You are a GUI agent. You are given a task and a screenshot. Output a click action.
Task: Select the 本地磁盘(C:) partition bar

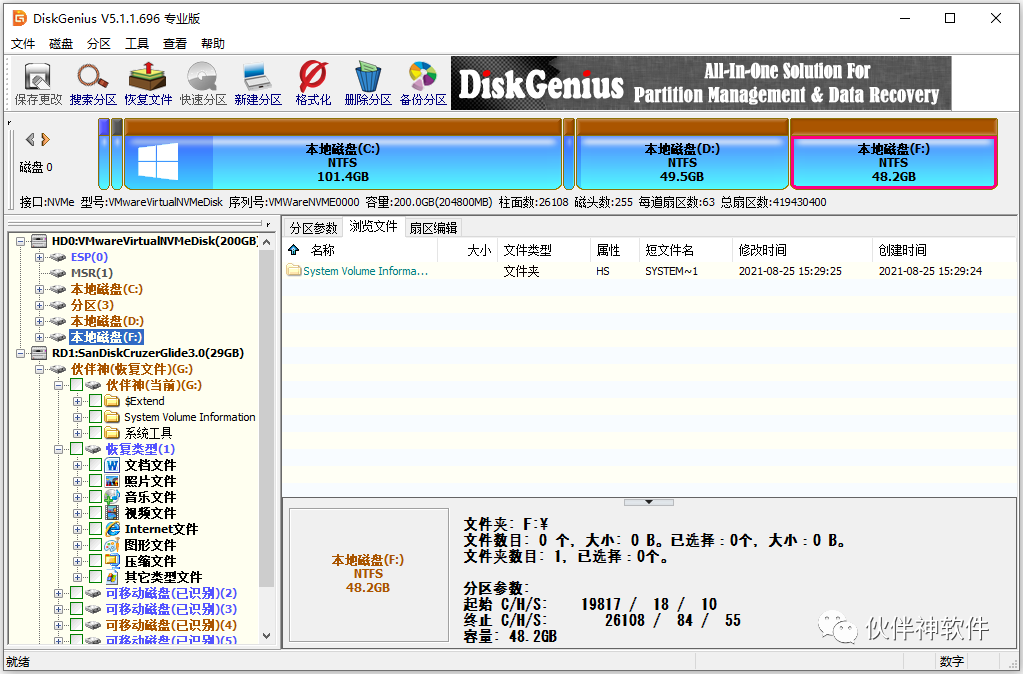(x=343, y=154)
